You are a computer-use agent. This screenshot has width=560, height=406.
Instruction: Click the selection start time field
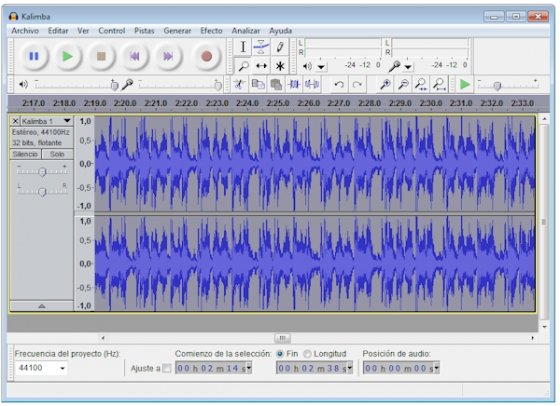pos(214,368)
